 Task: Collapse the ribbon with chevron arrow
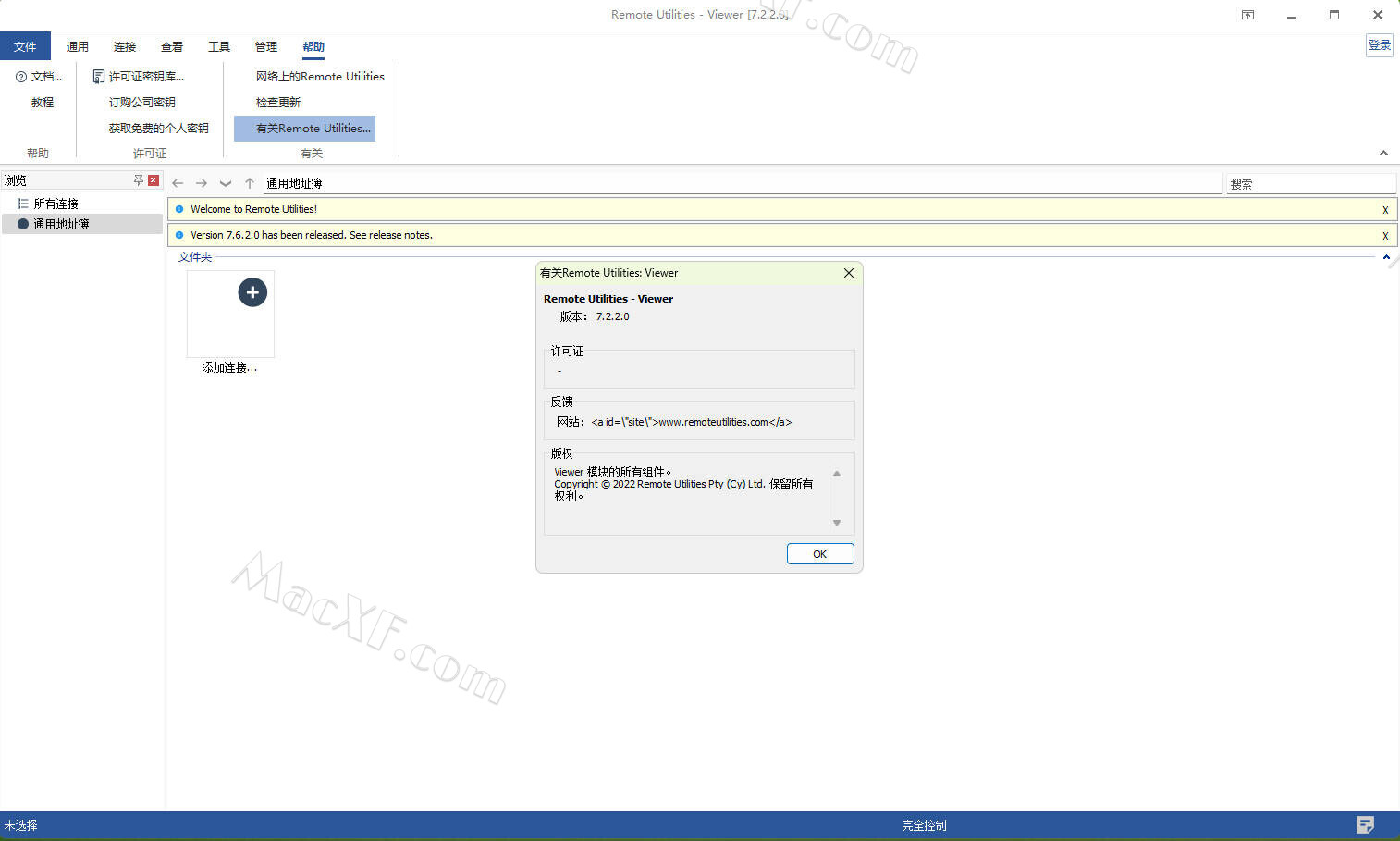[1383, 153]
